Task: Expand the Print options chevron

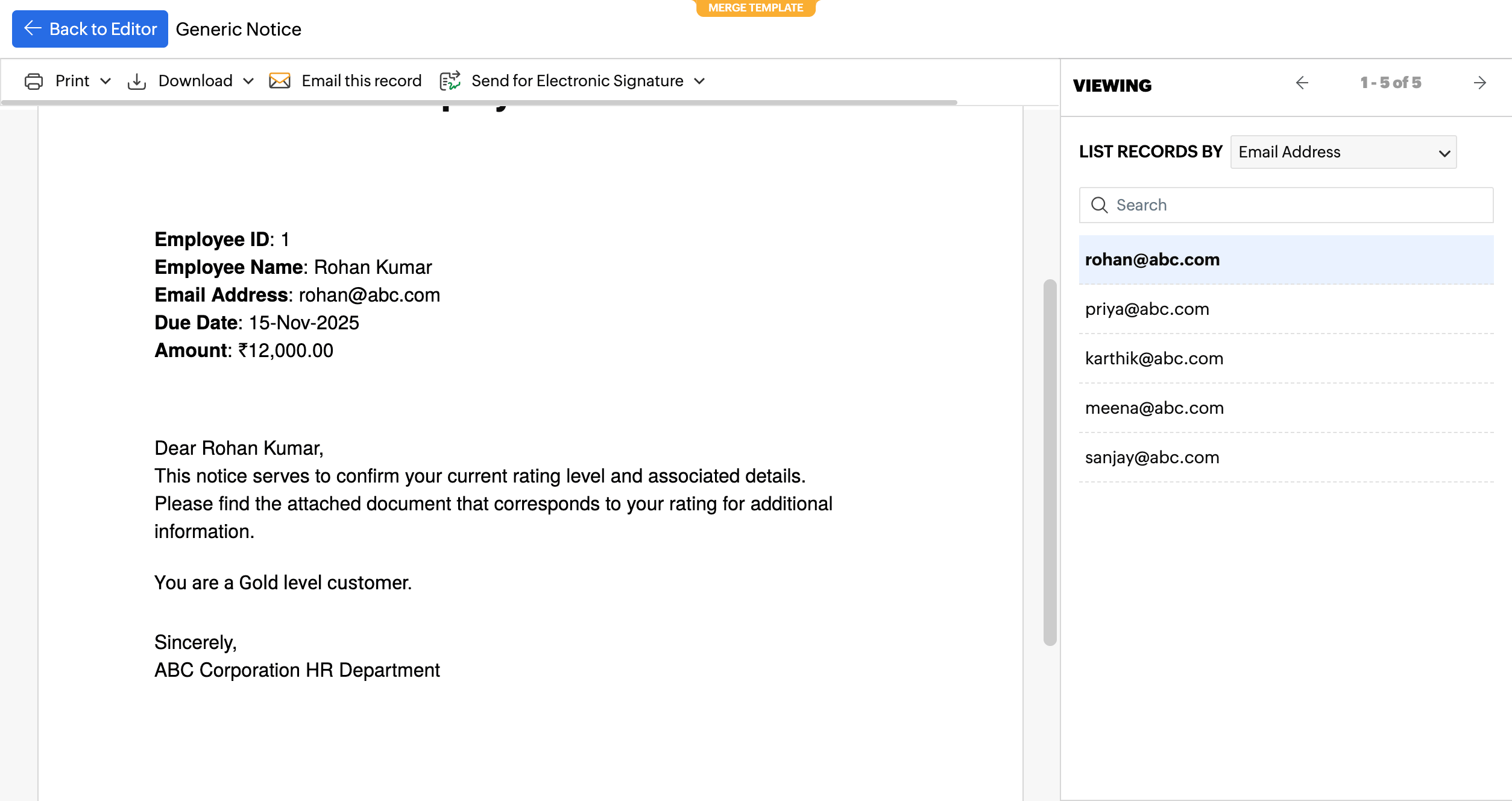Action: 106,81
